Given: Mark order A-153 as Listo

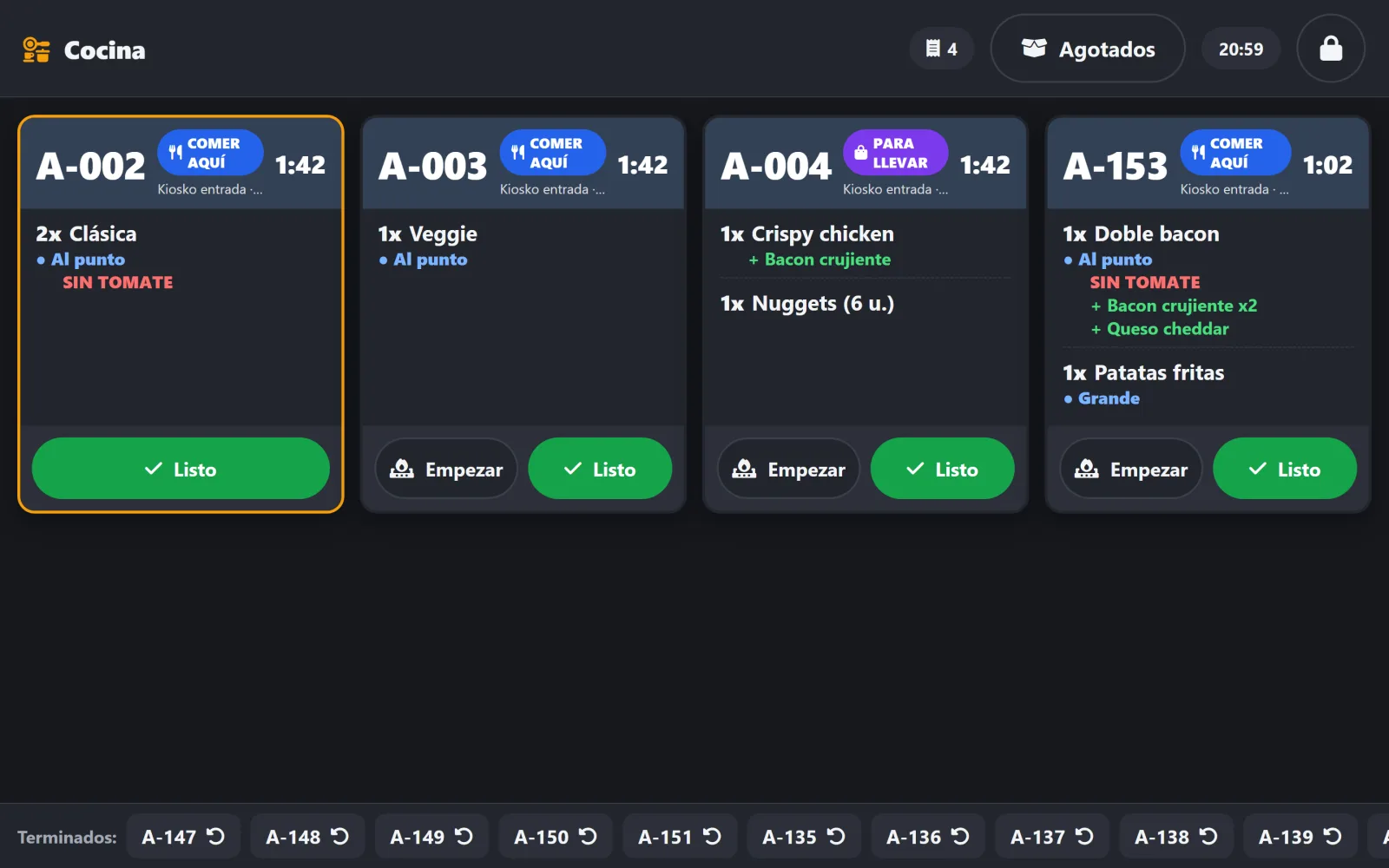Looking at the screenshot, I should pyautogui.click(x=1285, y=469).
